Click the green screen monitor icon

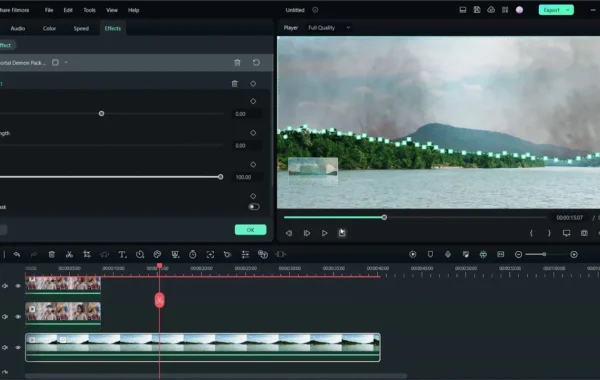click(175, 254)
